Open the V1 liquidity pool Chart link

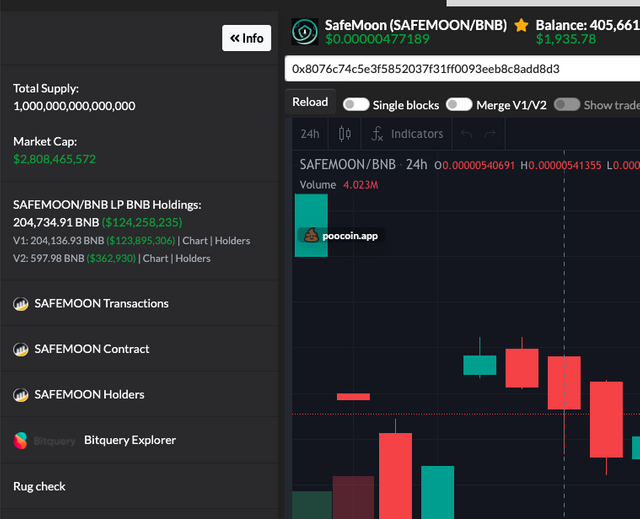(195, 241)
